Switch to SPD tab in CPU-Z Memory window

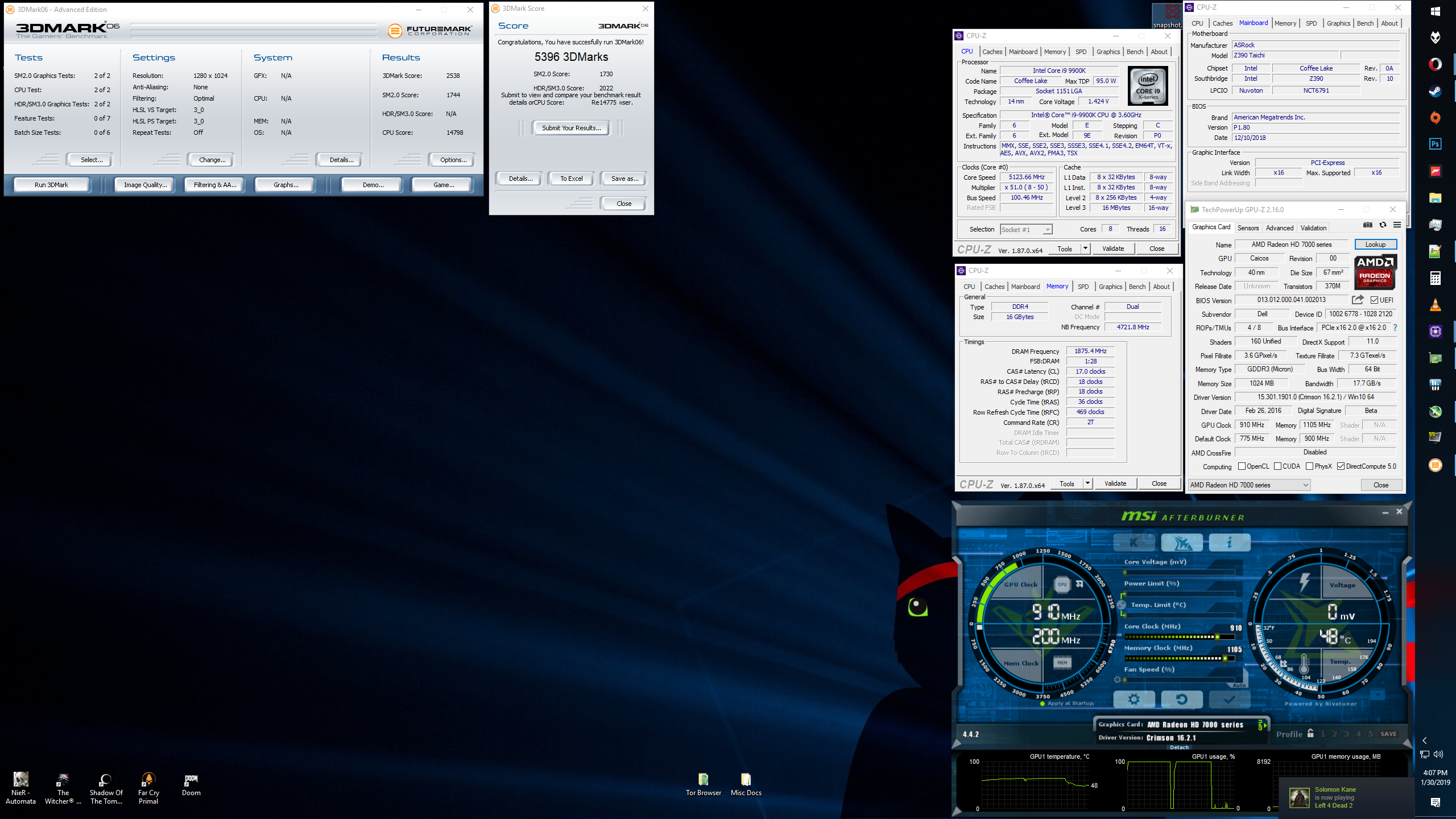[1083, 287]
